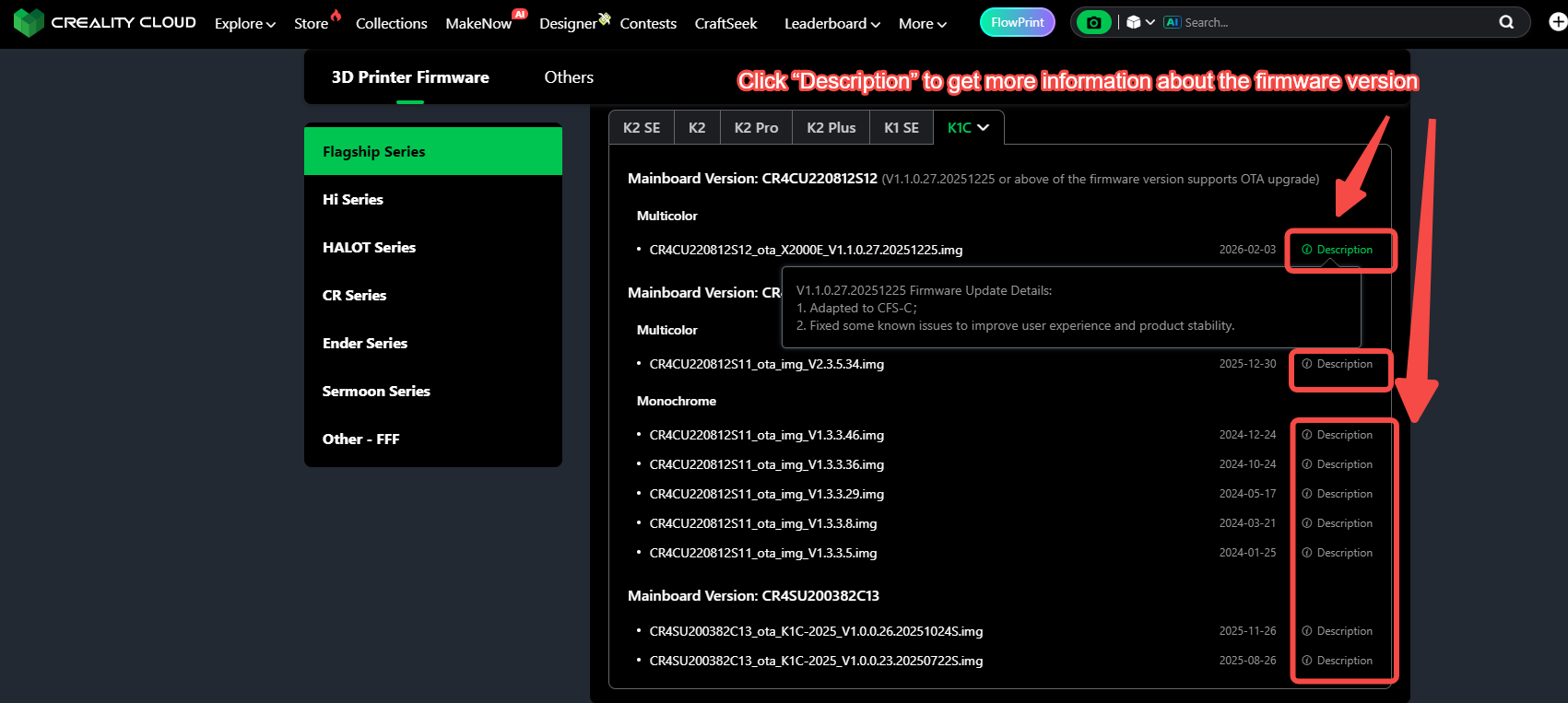Image resolution: width=1568 pixels, height=703 pixels.
Task: Expand the More menu in the navbar
Action: pos(922,23)
